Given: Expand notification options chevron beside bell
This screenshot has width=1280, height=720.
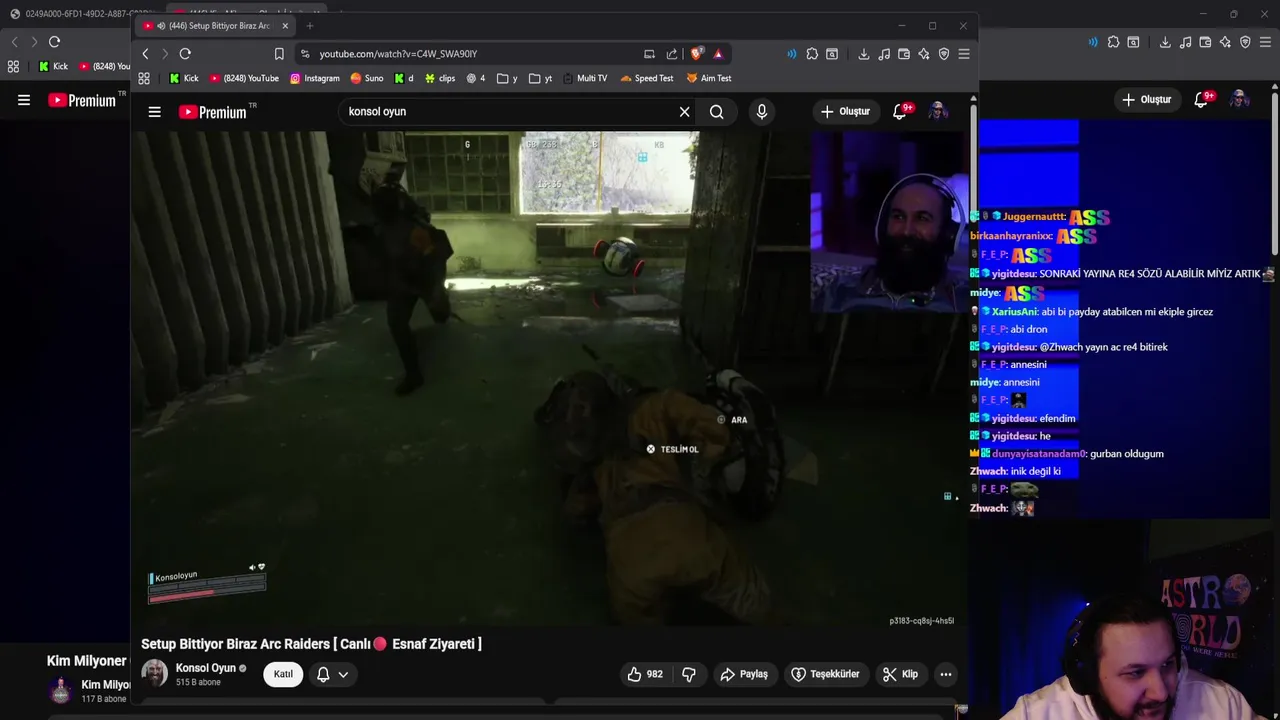Looking at the screenshot, I should pos(343,674).
